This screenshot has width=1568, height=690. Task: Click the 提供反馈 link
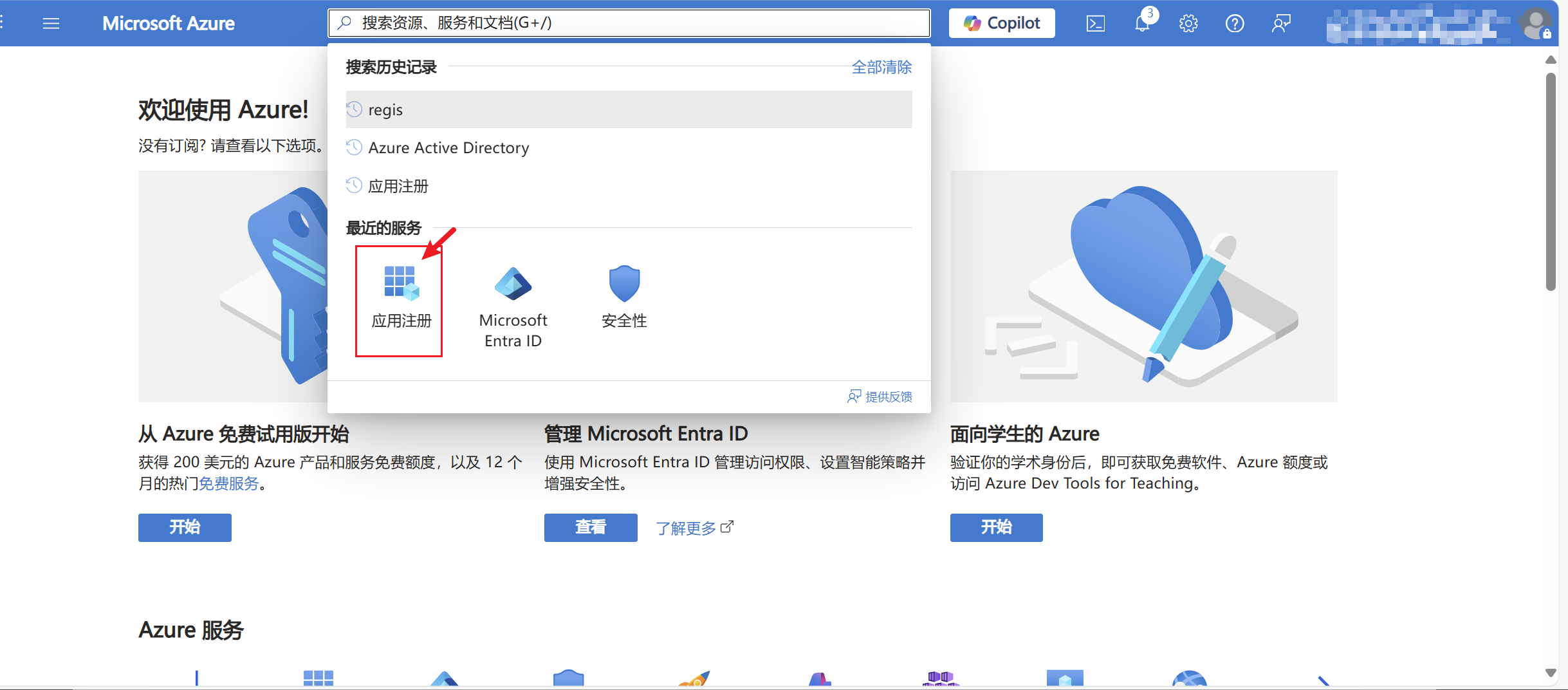point(880,396)
